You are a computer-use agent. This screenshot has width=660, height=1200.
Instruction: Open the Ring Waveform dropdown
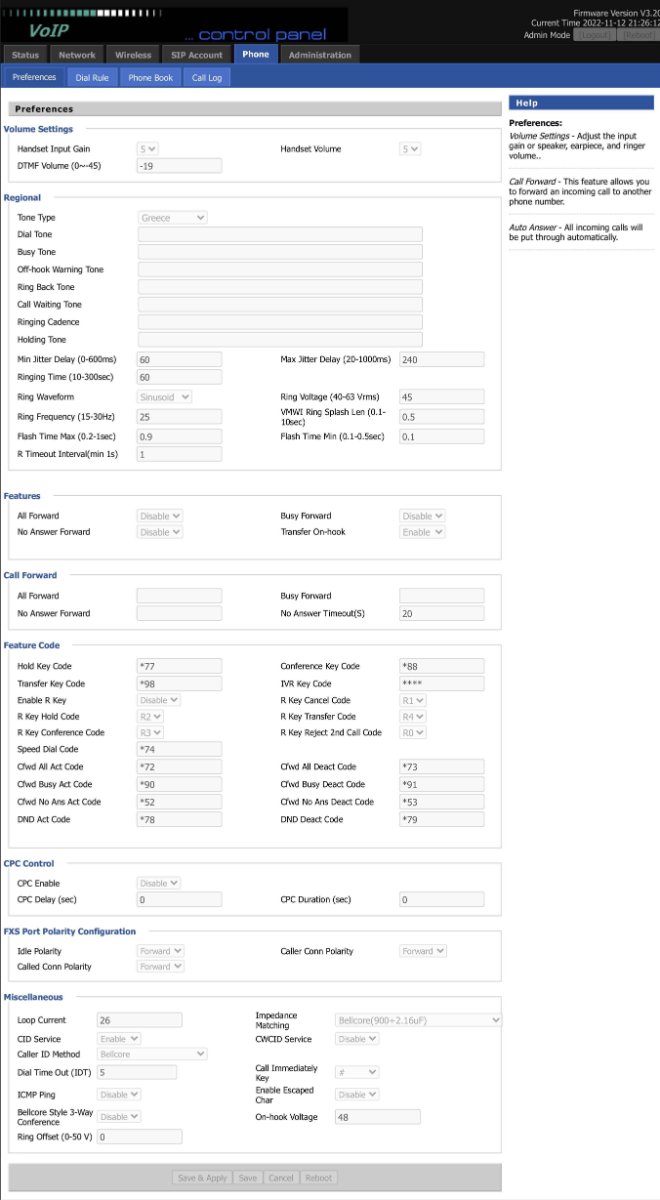click(x=165, y=397)
